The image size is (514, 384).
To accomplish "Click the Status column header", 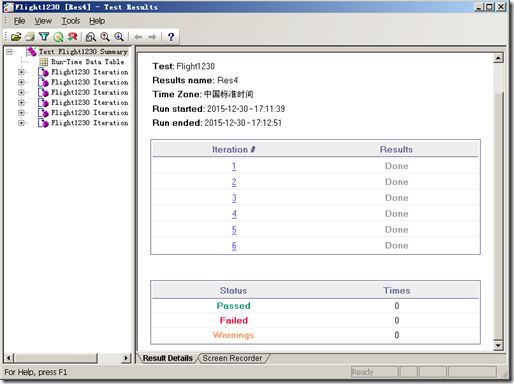I will pyautogui.click(x=233, y=291).
